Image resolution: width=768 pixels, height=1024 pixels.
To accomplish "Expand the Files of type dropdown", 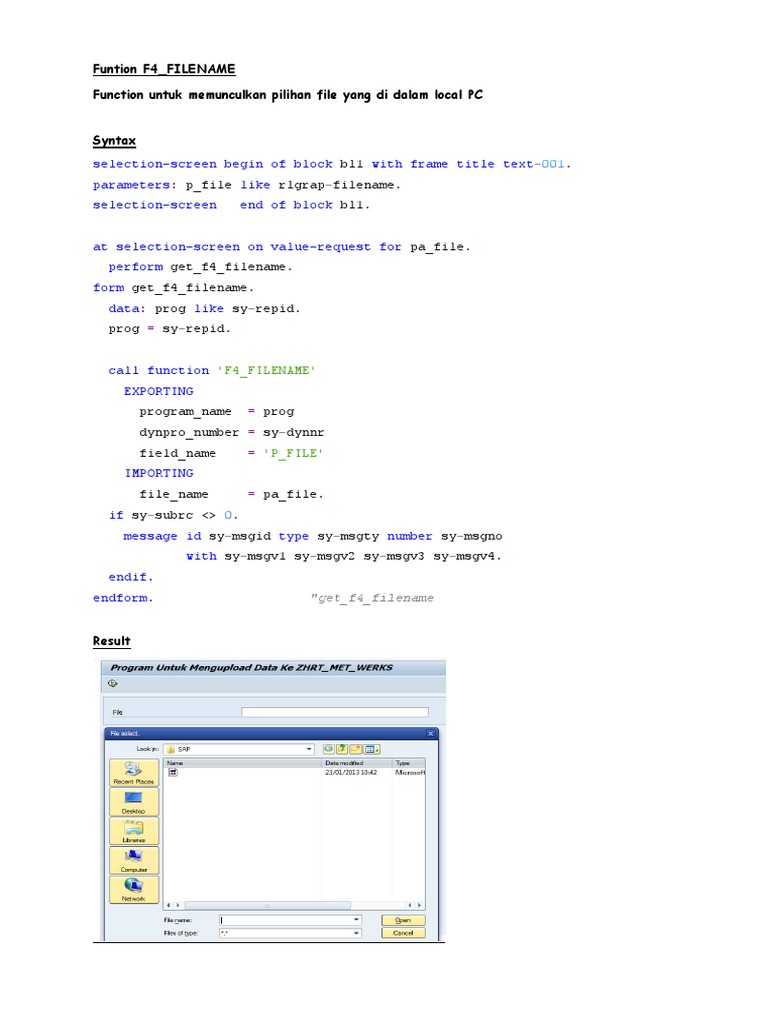I will pyautogui.click(x=357, y=933).
